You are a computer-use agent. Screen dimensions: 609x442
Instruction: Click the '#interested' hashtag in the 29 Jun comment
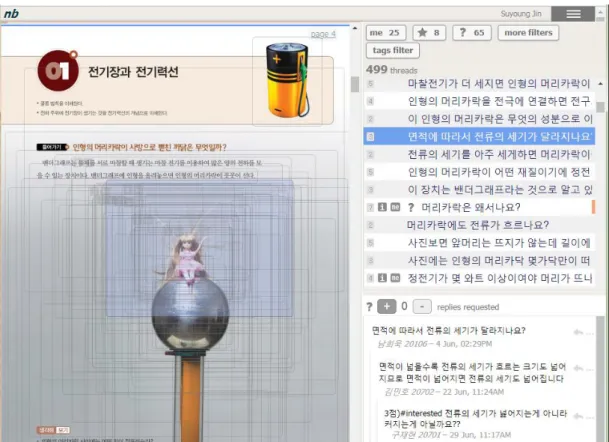click(420, 413)
